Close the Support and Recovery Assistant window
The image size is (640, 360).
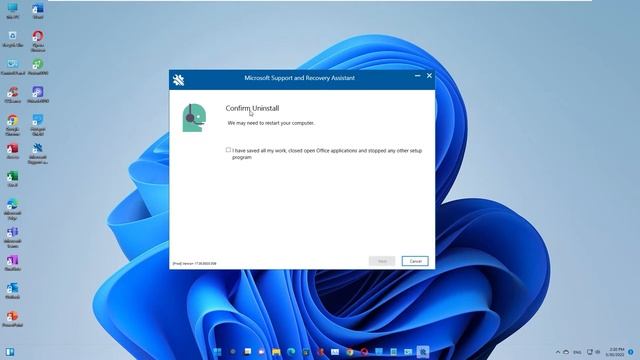429,76
